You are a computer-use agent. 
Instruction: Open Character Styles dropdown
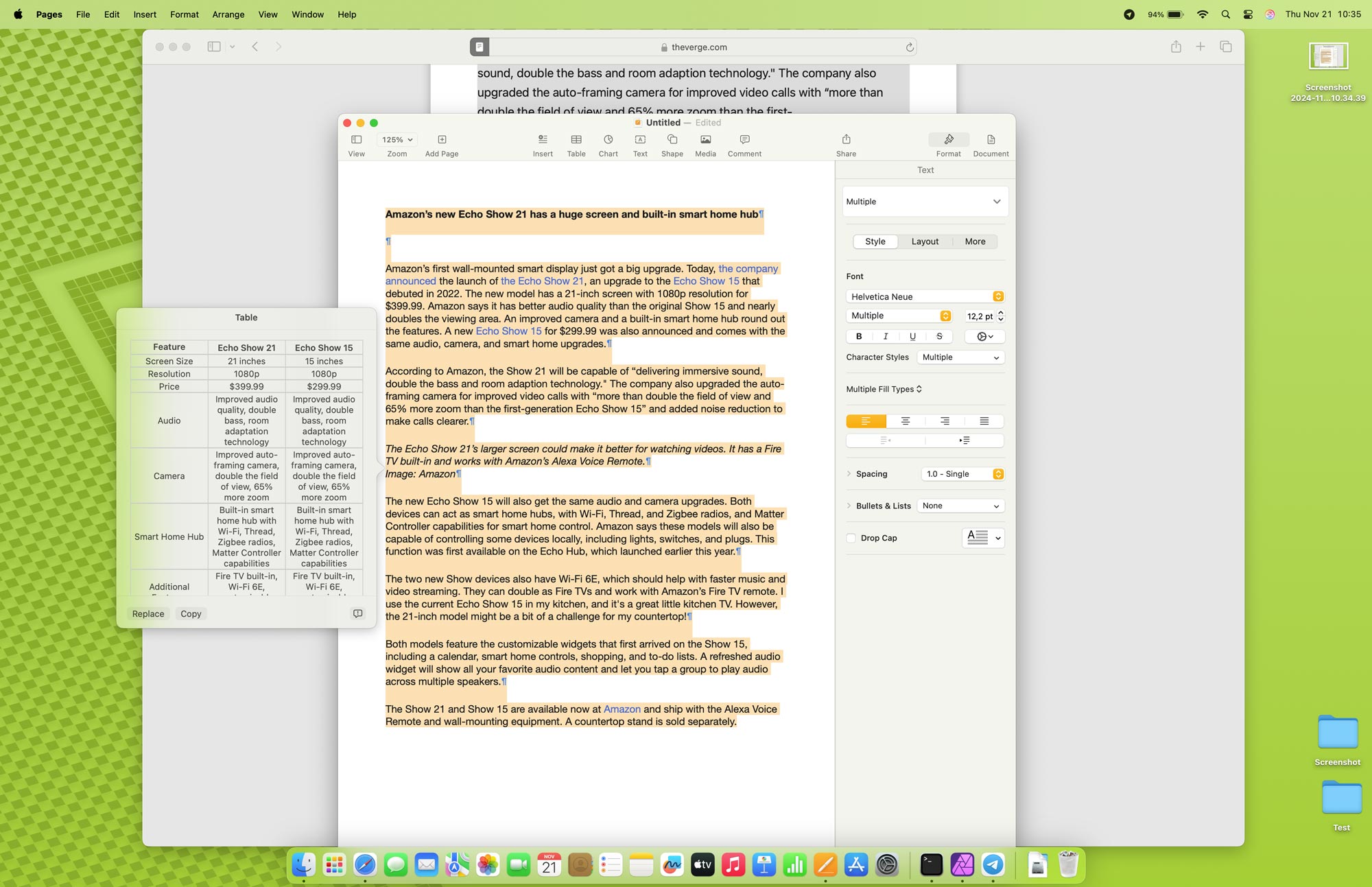(x=960, y=357)
